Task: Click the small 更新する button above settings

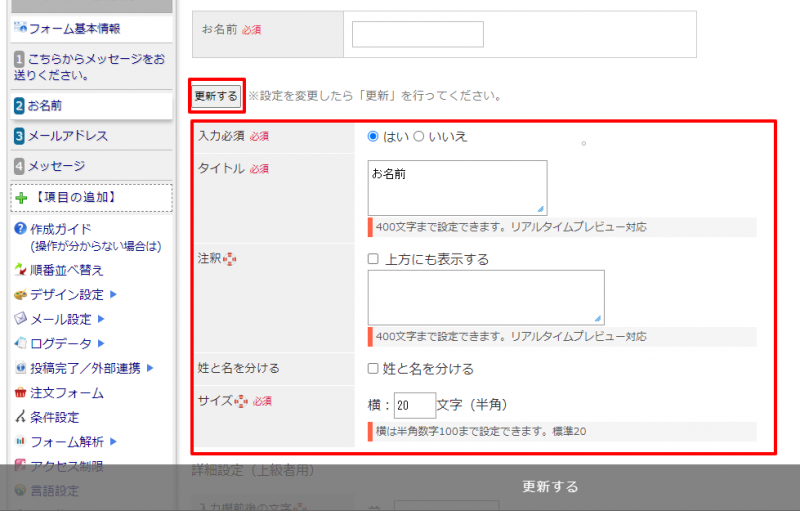Action: (216, 96)
